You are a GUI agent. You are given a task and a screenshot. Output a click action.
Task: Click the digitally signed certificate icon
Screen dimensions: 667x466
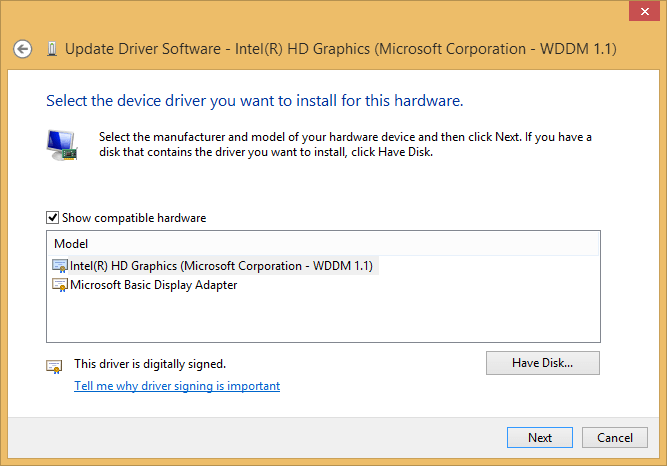(54, 366)
